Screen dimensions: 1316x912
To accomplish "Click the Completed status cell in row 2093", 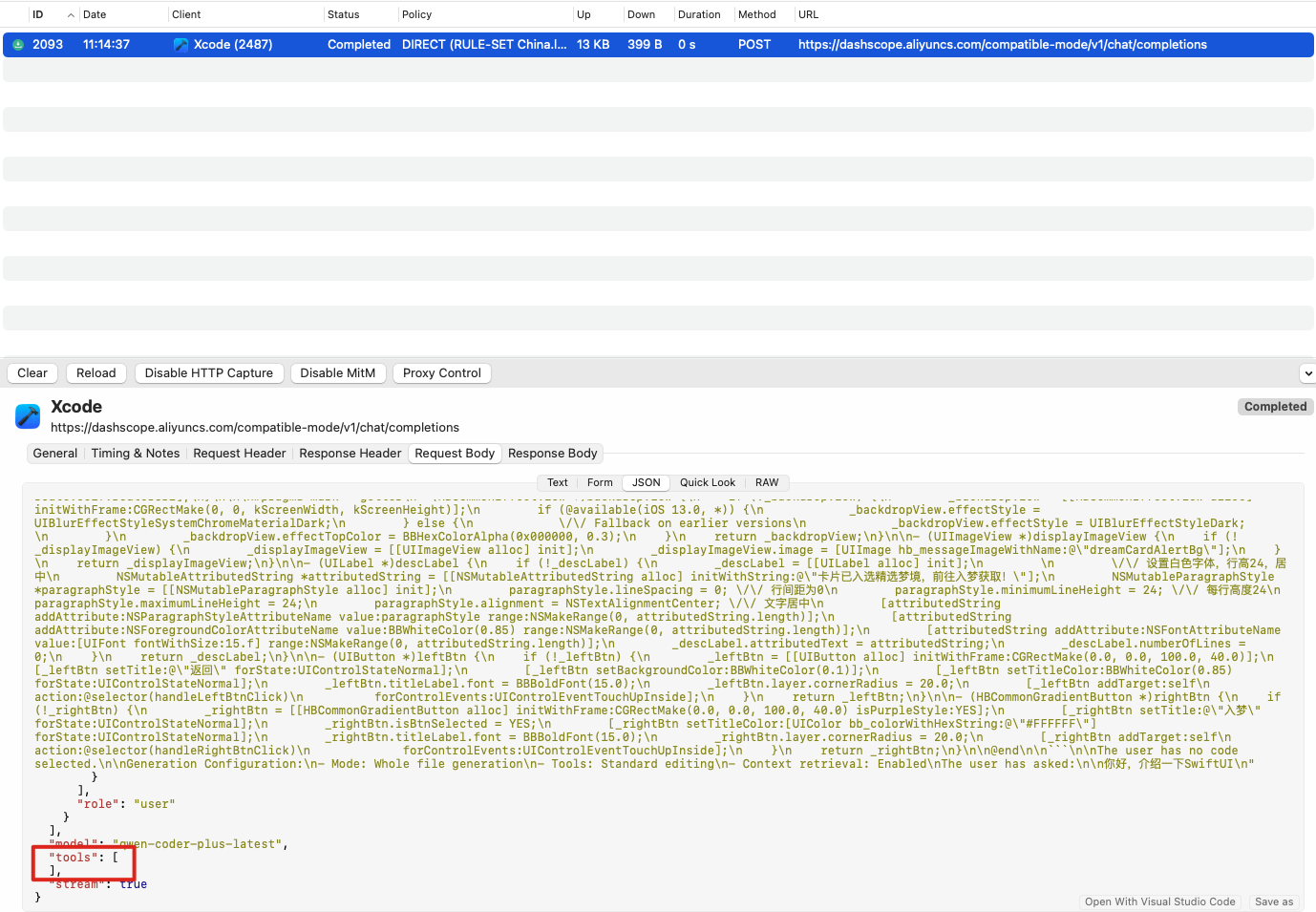I will (359, 45).
